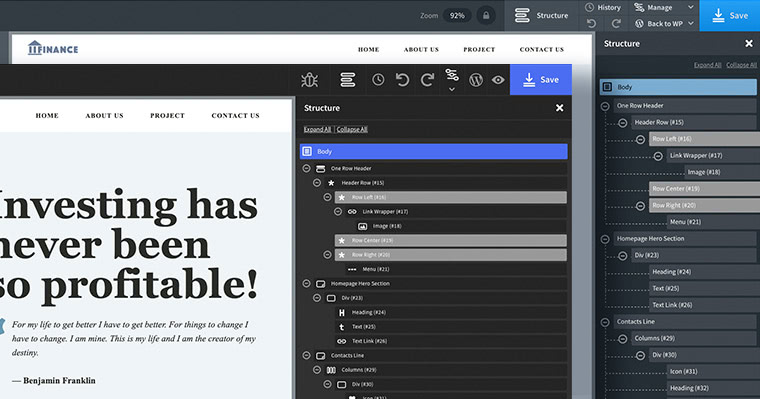Viewport: 760px width, 399px height.
Task: Click the WordPress logo icon in front toolbar
Action: [476, 80]
